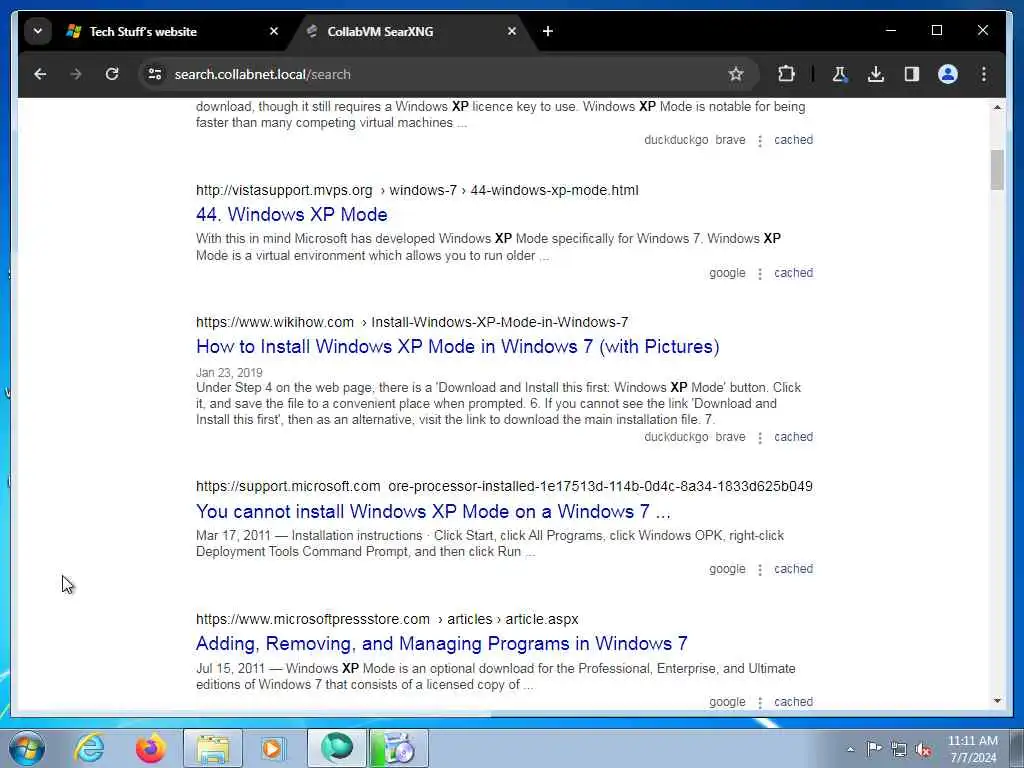Show the Downloads tray icon

coord(876,74)
